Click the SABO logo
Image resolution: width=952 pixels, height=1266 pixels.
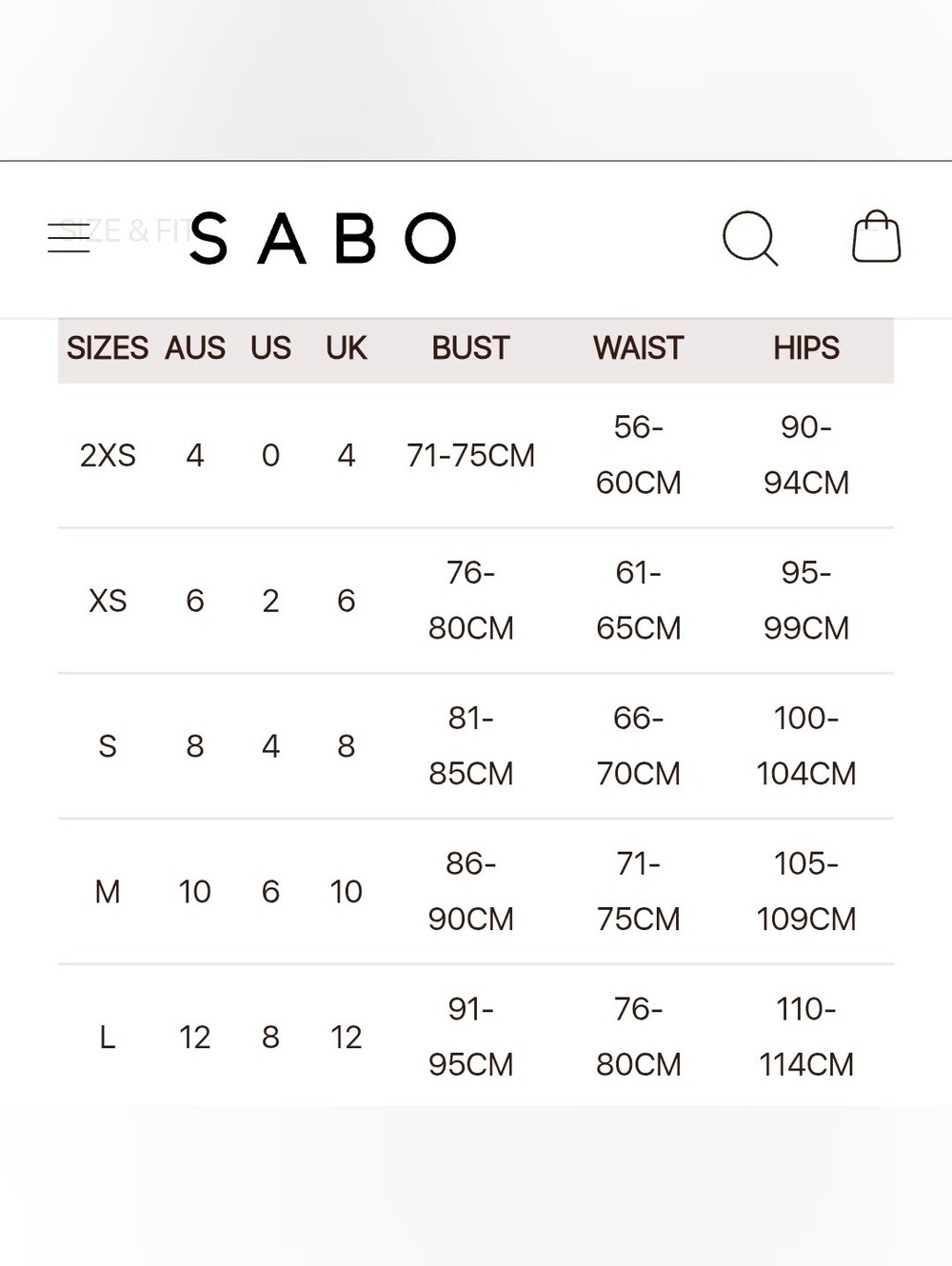click(x=323, y=238)
